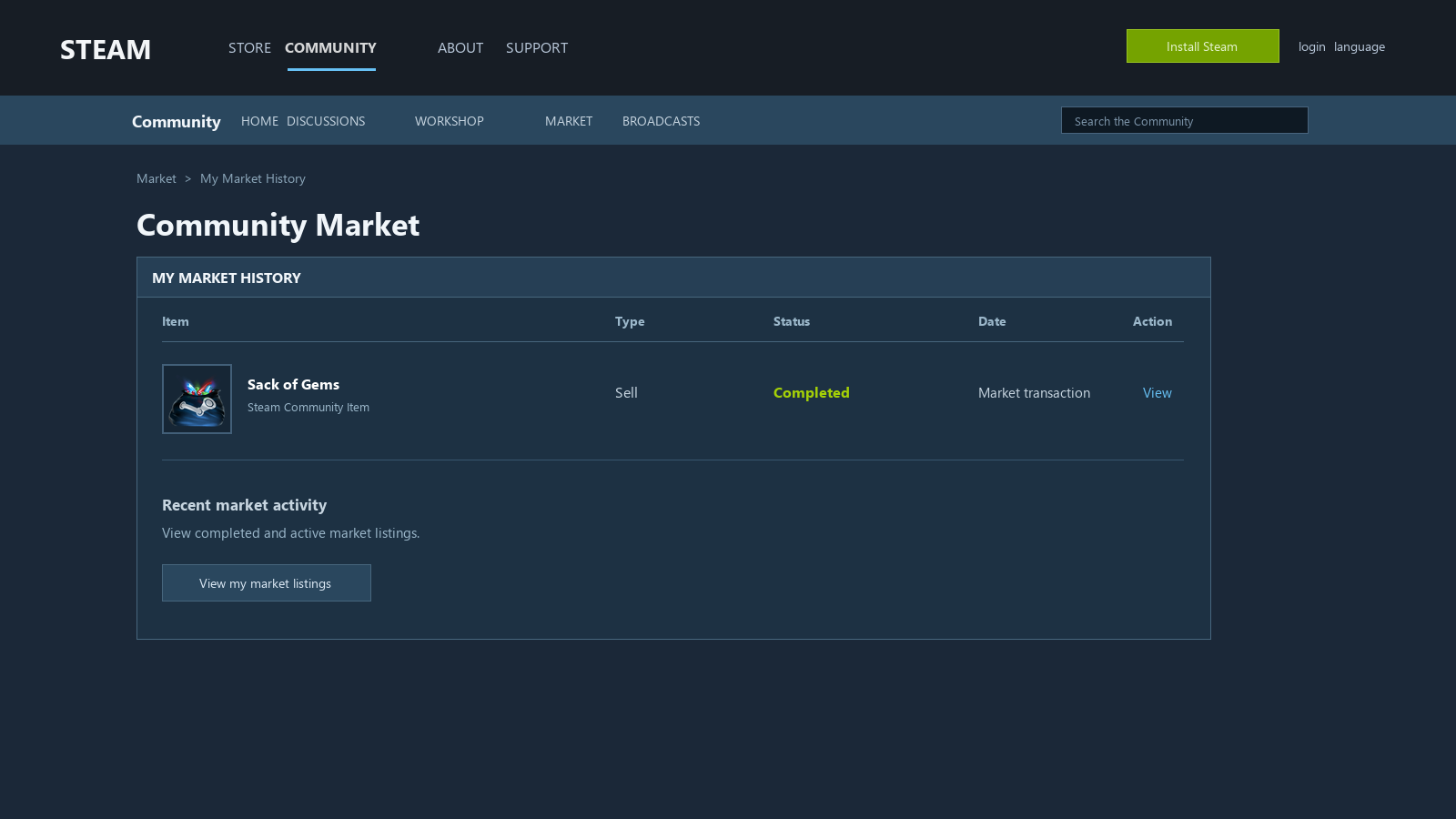Open the Sack of Gems item name
Screen dimensions: 1456x819
pyautogui.click(x=293, y=384)
